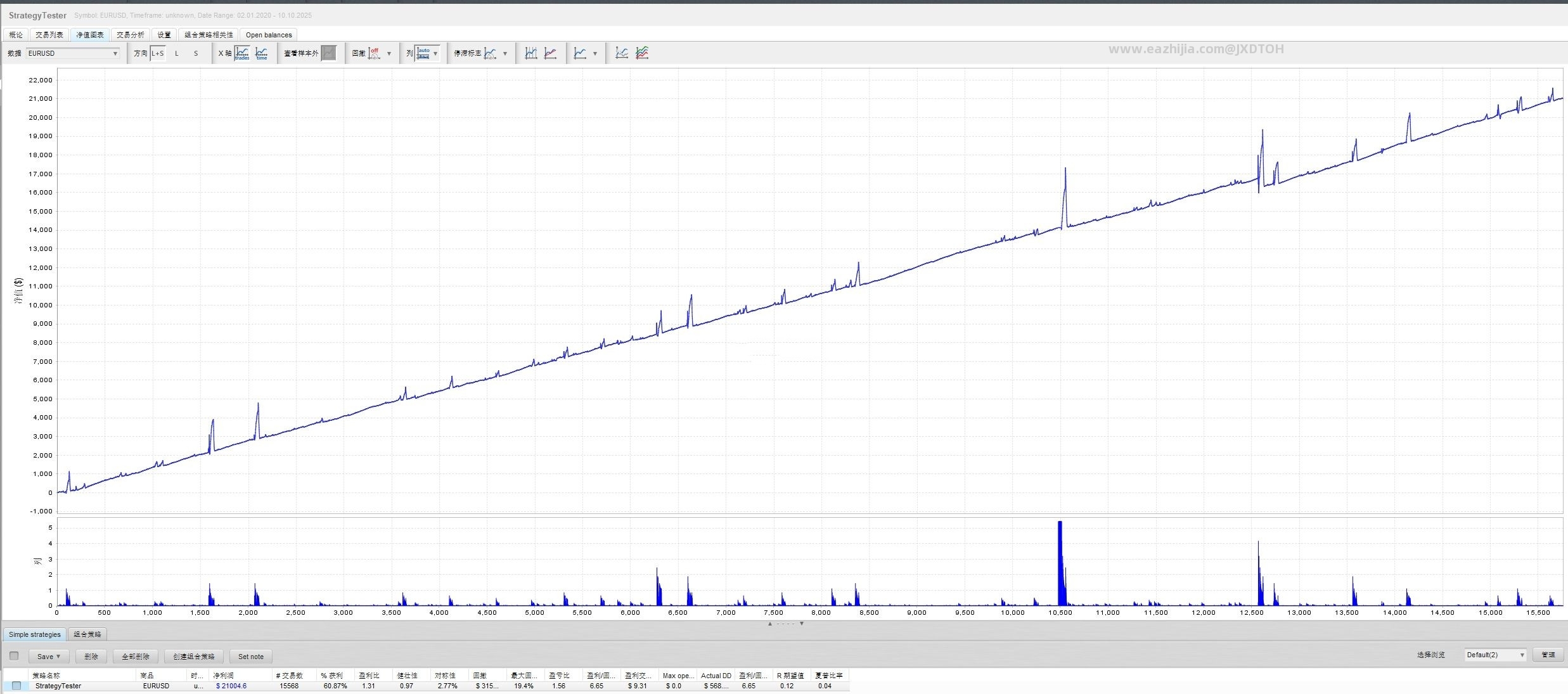
Task: Sort by 商品 symbol column header
Action: pyautogui.click(x=162, y=676)
